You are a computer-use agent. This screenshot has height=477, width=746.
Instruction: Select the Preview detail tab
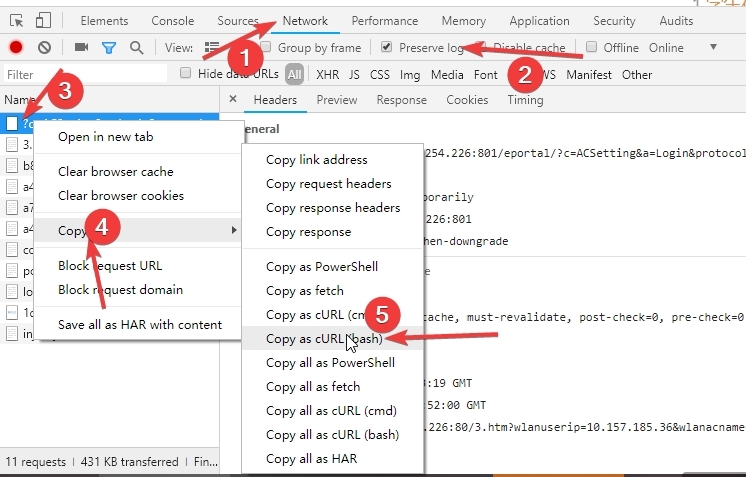tap(337, 100)
